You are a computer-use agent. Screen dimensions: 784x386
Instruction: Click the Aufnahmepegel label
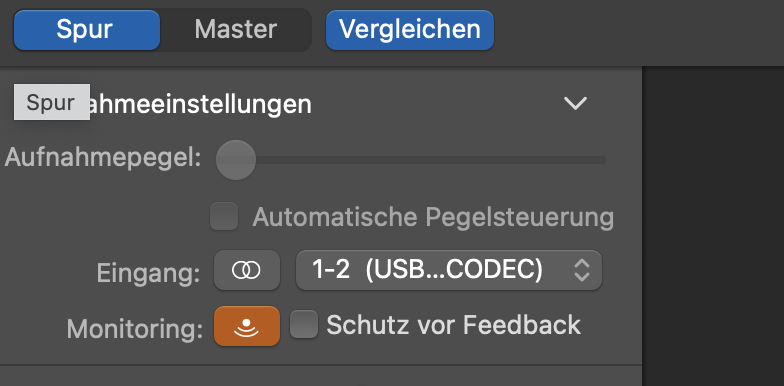pos(103,159)
